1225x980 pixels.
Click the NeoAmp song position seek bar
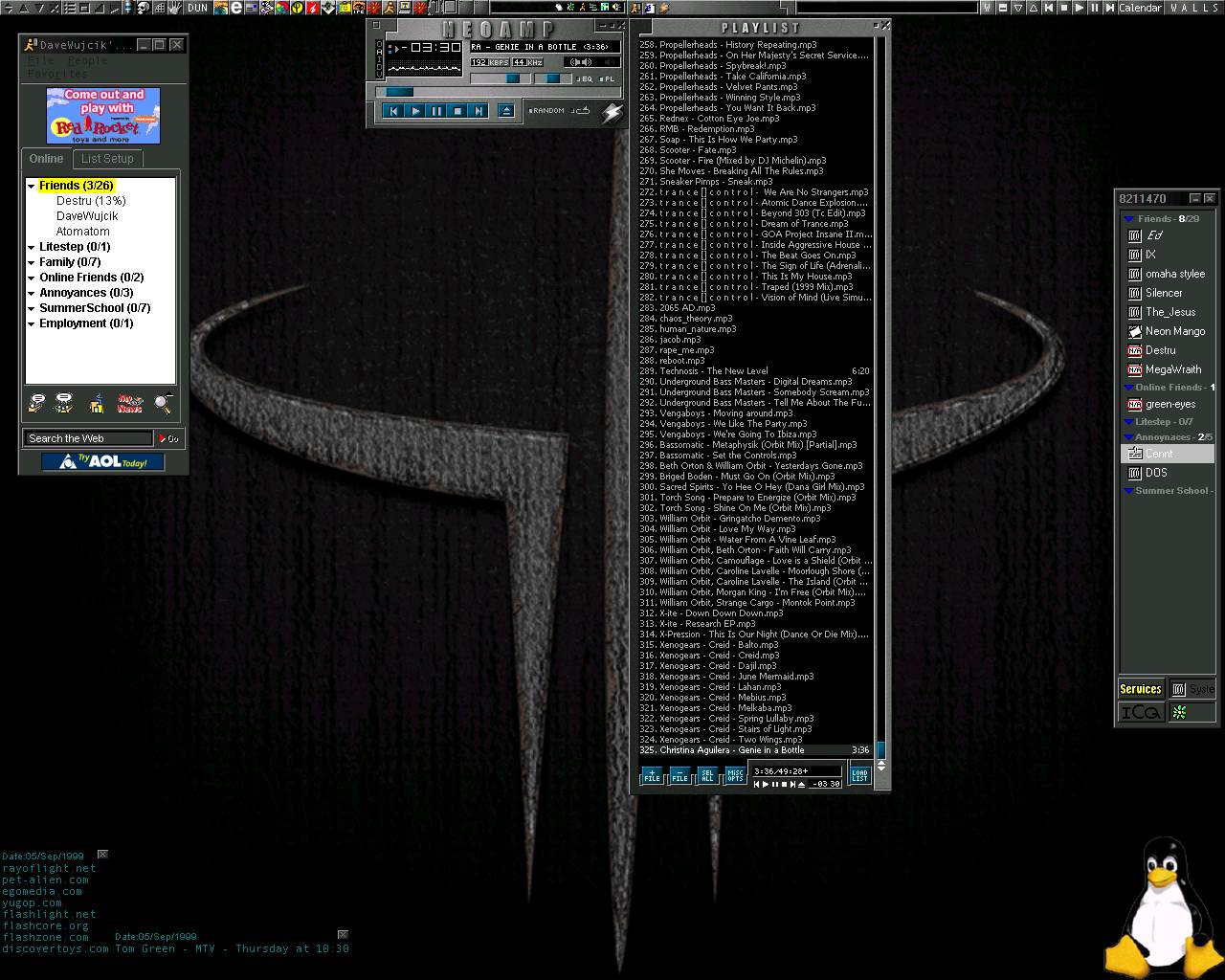[x=498, y=92]
